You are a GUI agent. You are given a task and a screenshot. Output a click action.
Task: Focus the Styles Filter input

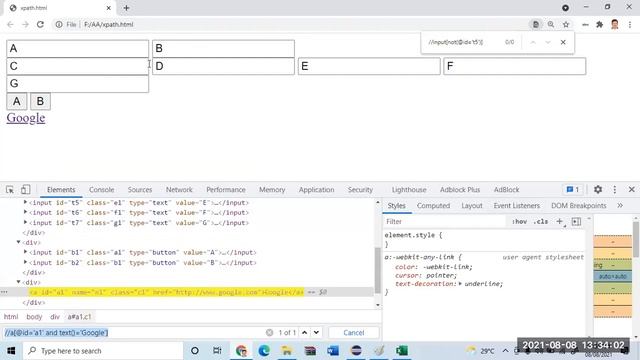pos(445,221)
